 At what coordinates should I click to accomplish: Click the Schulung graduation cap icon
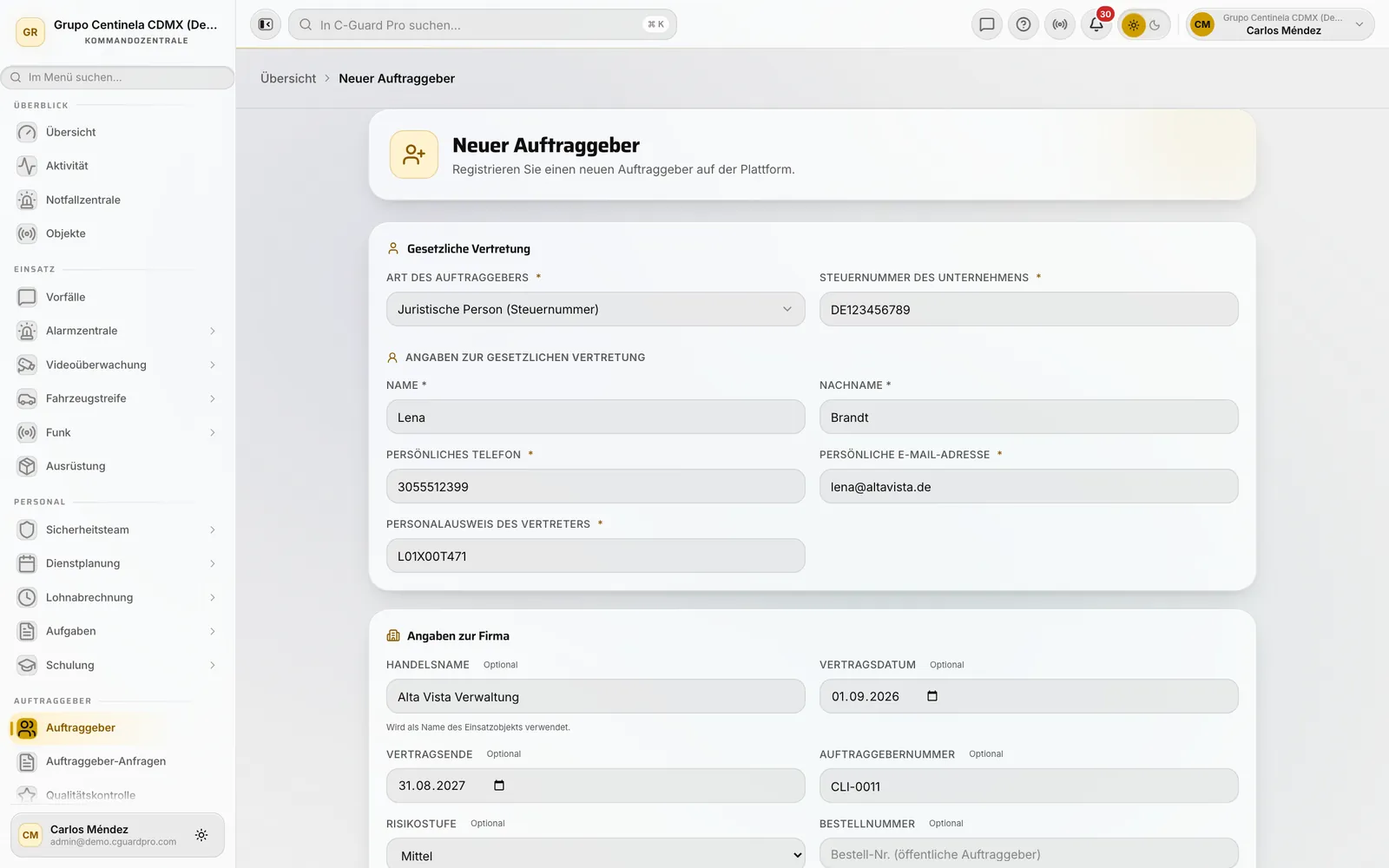point(27,665)
